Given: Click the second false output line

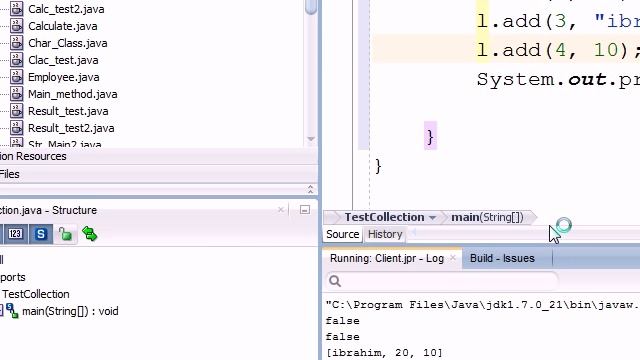Looking at the screenshot, I should (342, 337).
